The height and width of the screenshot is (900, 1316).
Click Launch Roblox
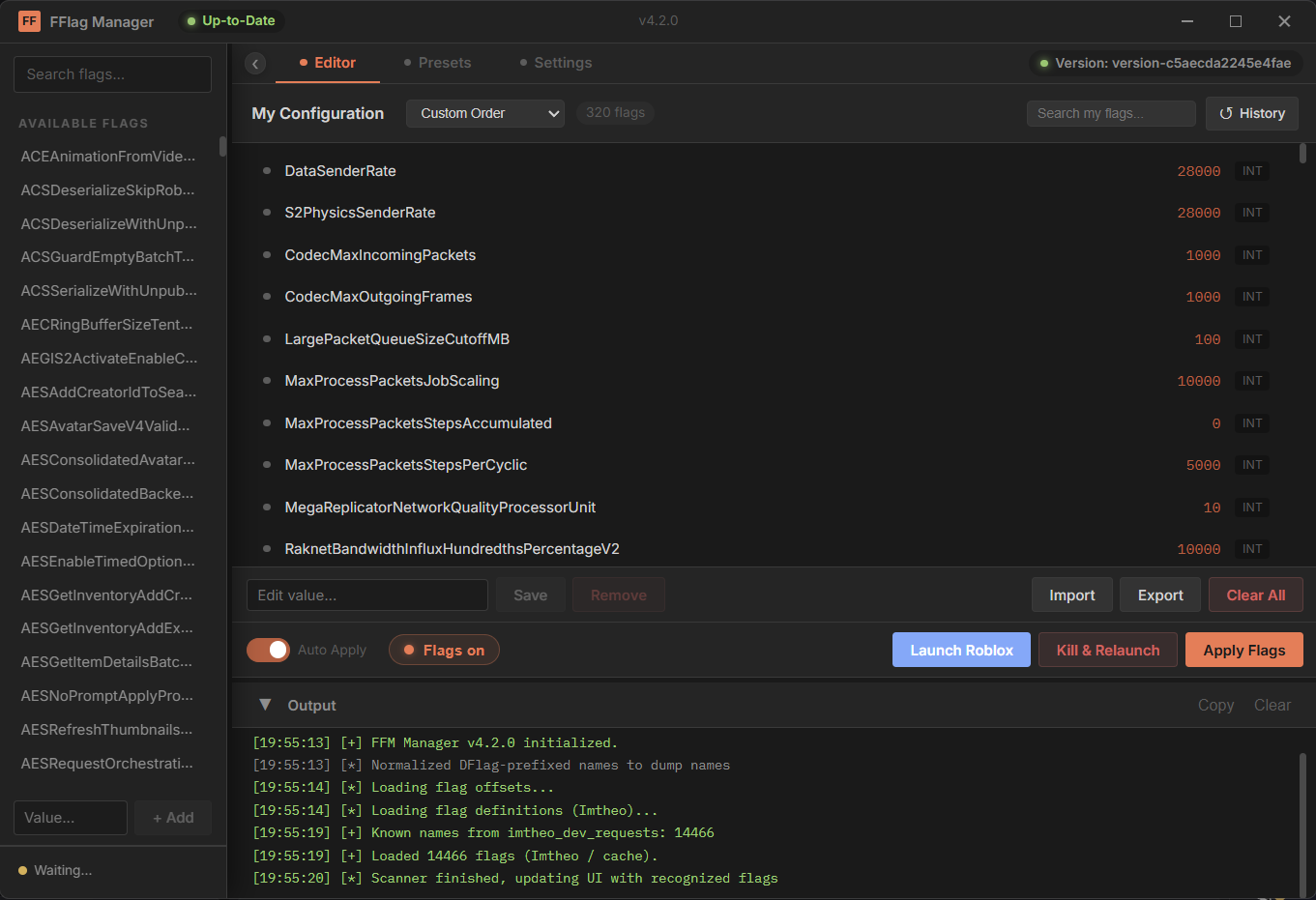click(961, 651)
